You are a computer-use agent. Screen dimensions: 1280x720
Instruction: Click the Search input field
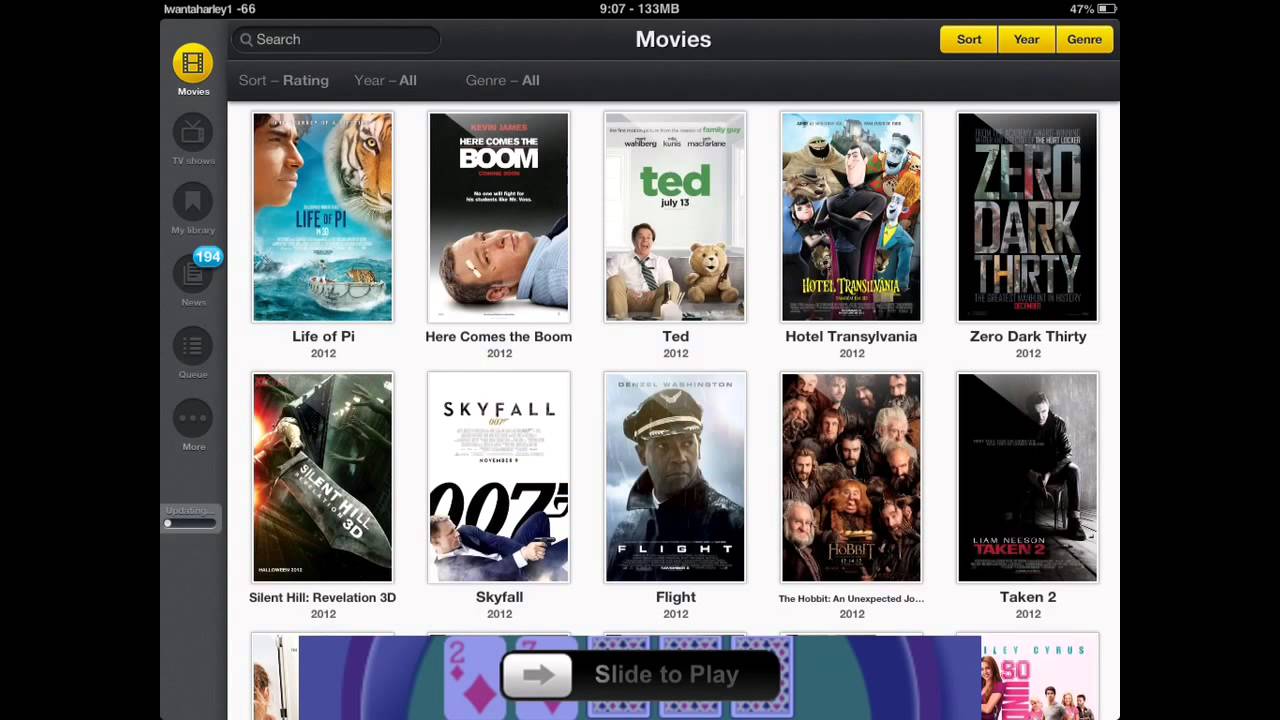(336, 39)
